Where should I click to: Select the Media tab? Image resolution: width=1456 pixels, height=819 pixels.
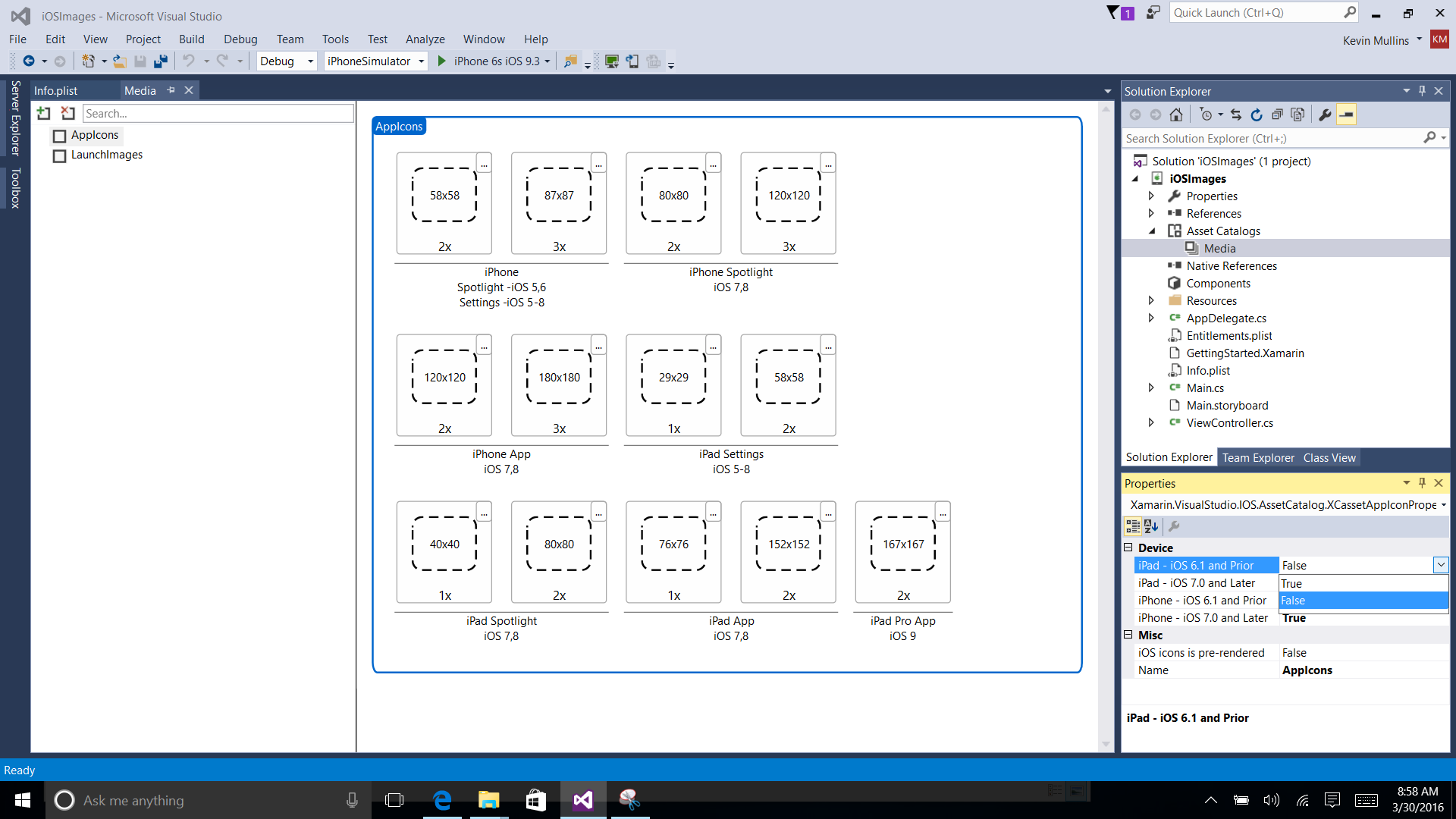pos(141,90)
